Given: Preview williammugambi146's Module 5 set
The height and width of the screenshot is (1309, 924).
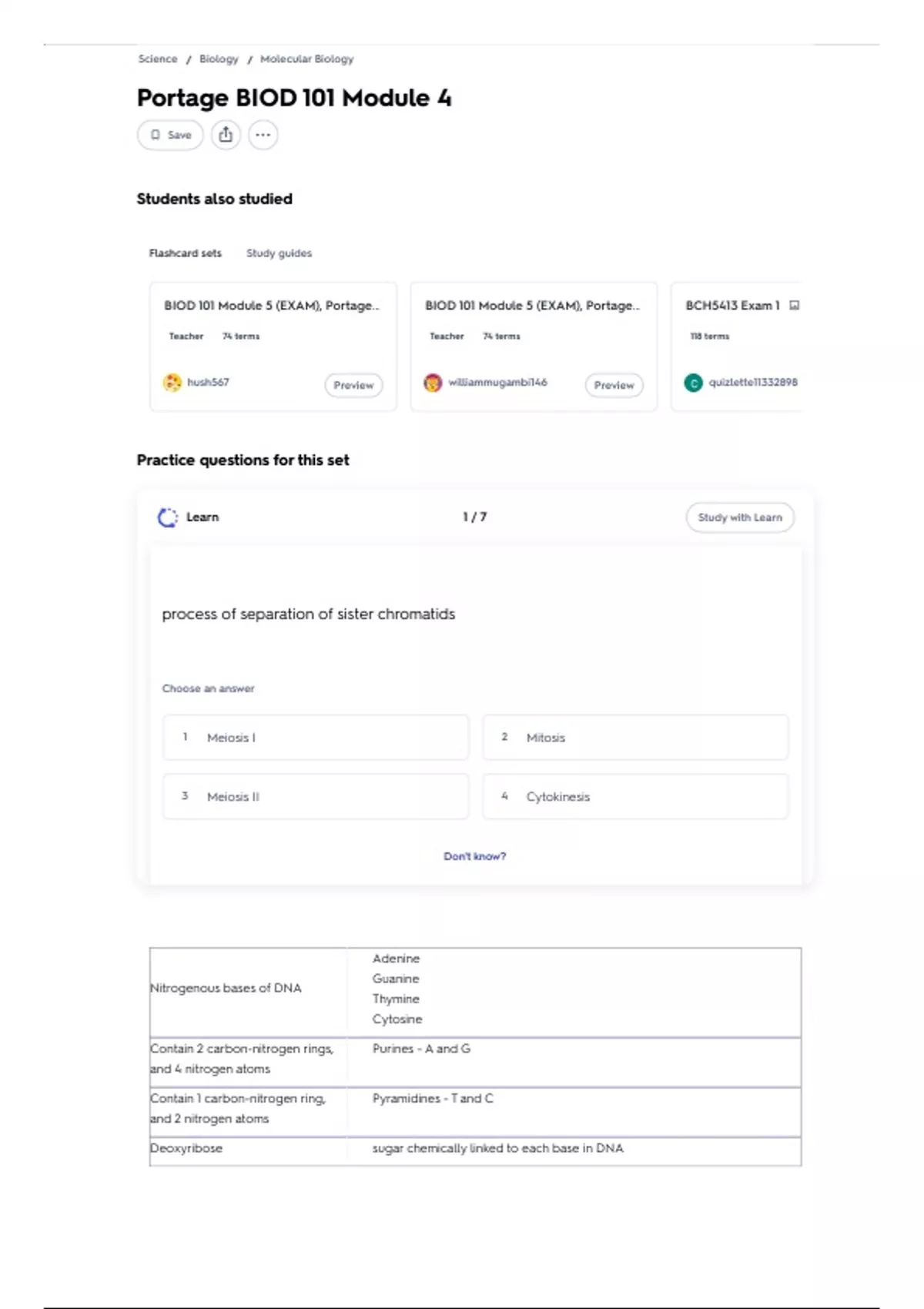Looking at the screenshot, I should tap(614, 385).
